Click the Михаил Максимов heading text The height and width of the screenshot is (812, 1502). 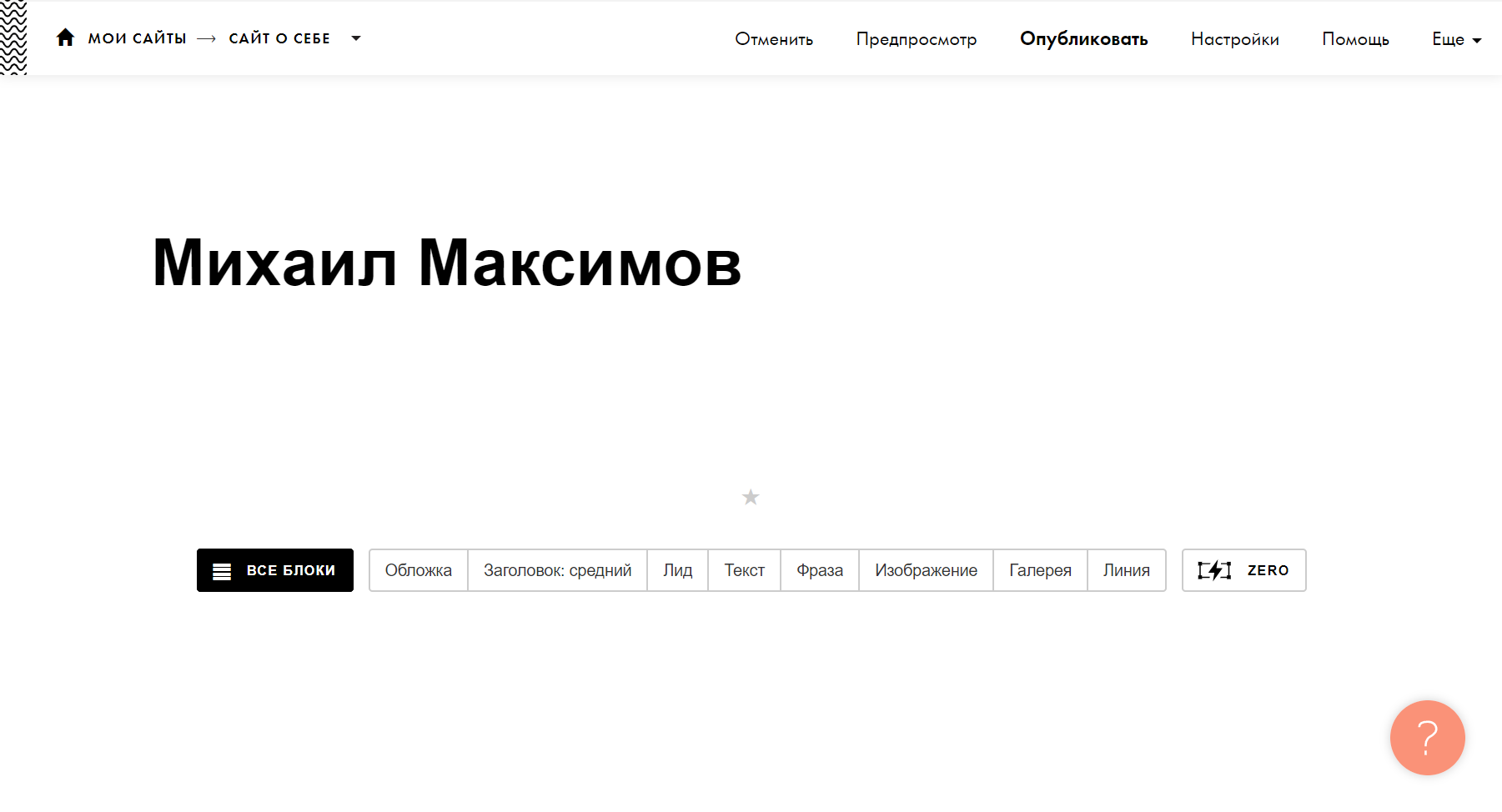point(446,263)
